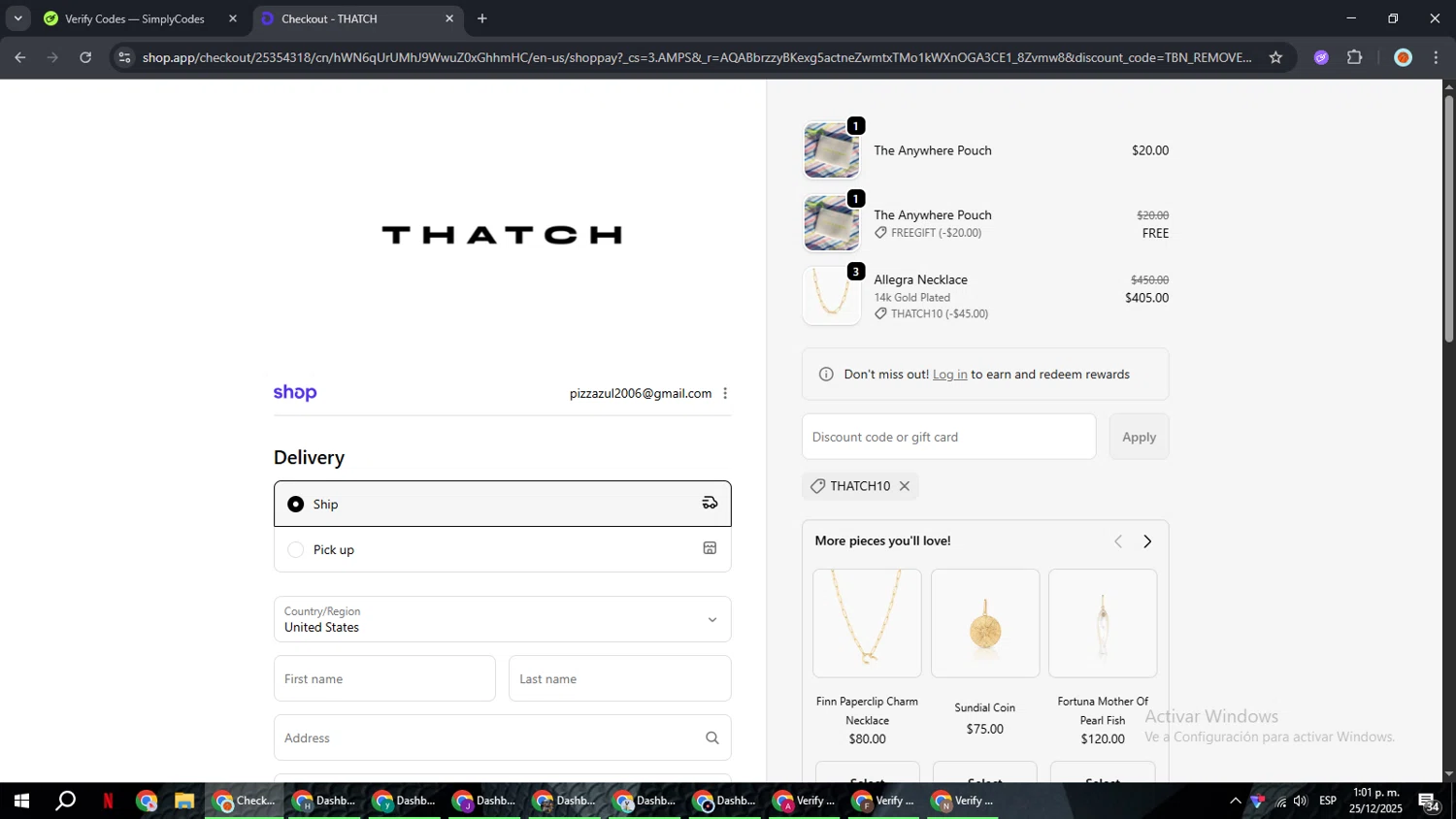Open the Sundial Coin product image
Image resolution: width=1456 pixels, height=819 pixels.
pos(985,623)
